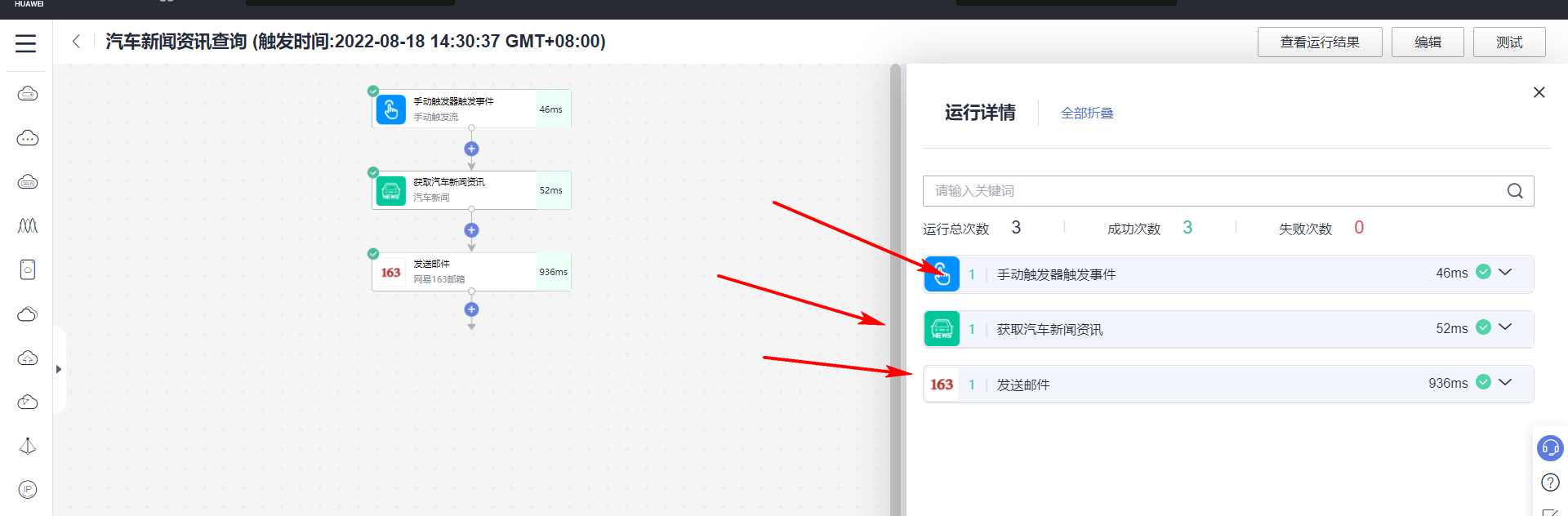Viewport: 1568px width, 516px height.
Task: Add a step below the manual trigger node
Action: (471, 149)
